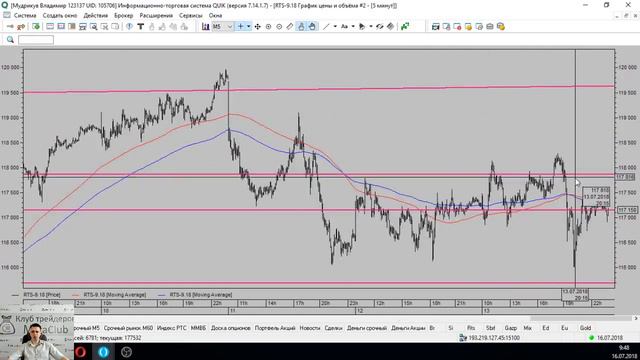
Task: Click the T text tool icon
Action: [140, 27]
